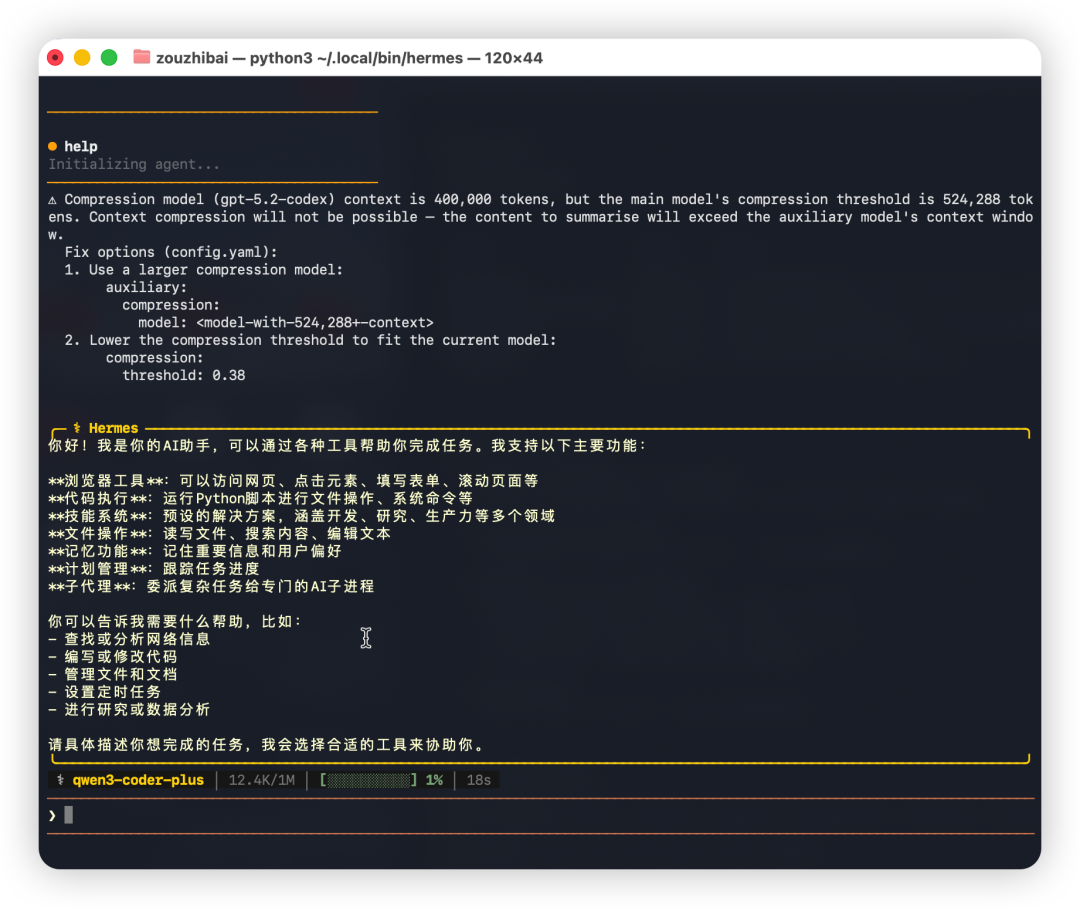Image resolution: width=1080 pixels, height=908 pixels.
Task: Click the context usage progress bar
Action: (368, 780)
